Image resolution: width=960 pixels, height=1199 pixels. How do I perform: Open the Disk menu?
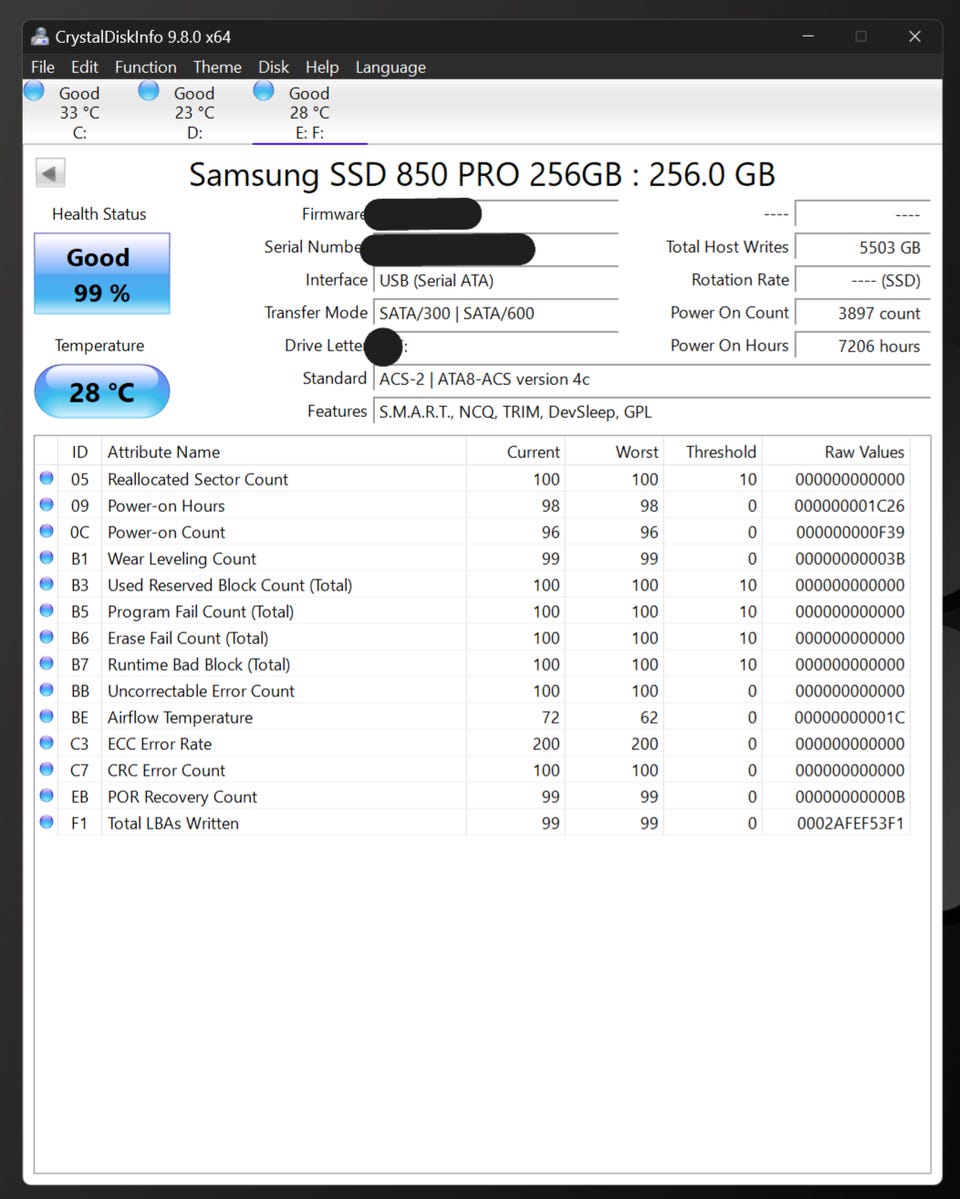coord(273,67)
